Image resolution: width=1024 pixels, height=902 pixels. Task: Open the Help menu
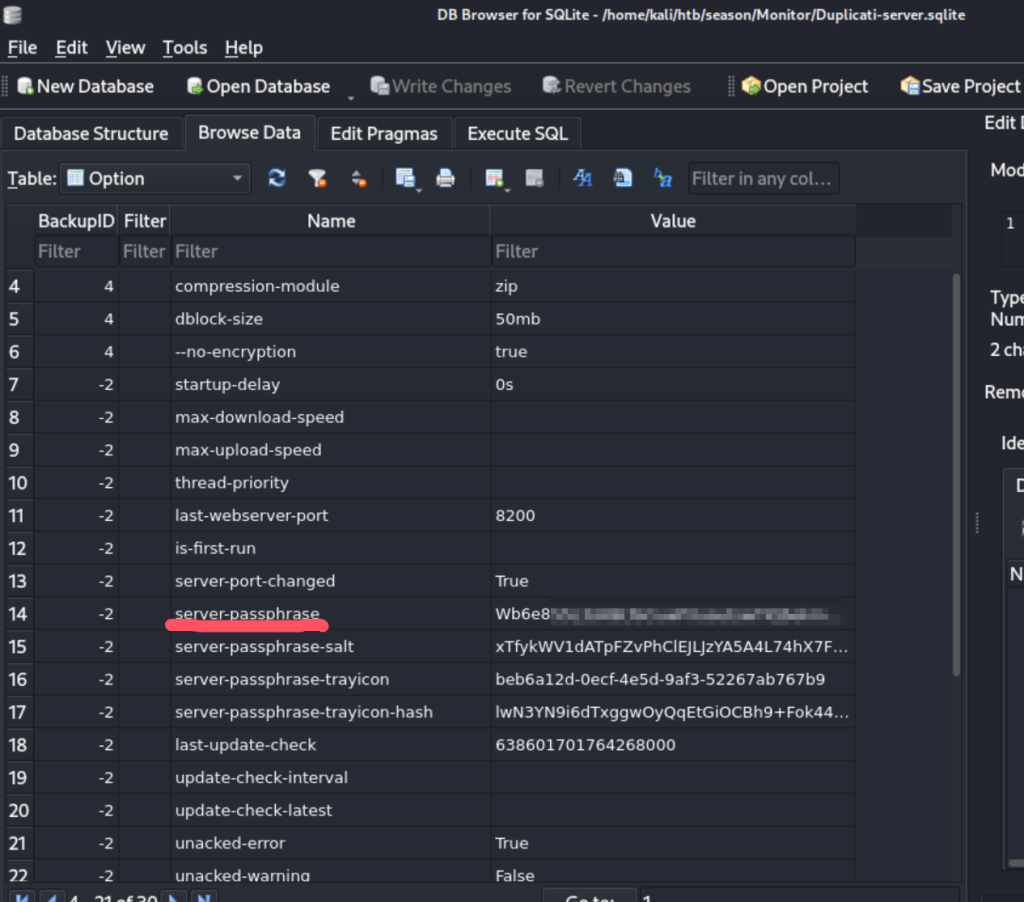coord(244,48)
